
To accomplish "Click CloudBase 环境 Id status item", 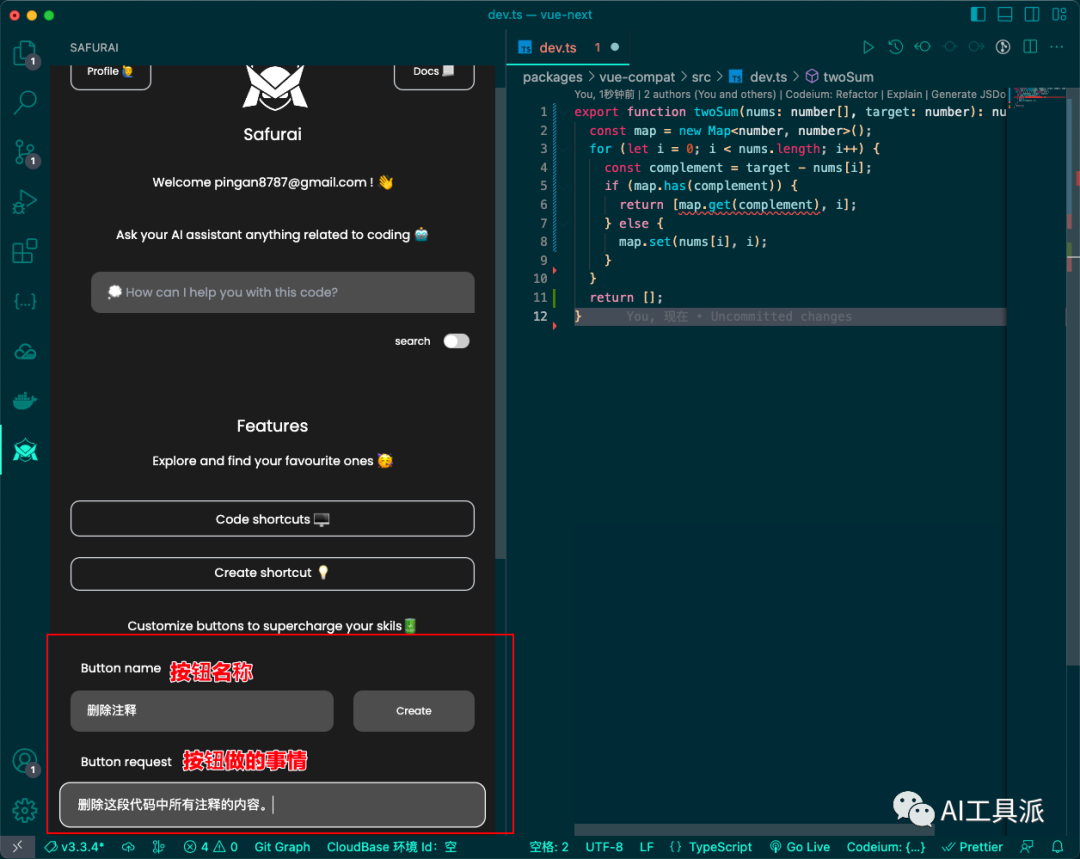I will click(391, 847).
